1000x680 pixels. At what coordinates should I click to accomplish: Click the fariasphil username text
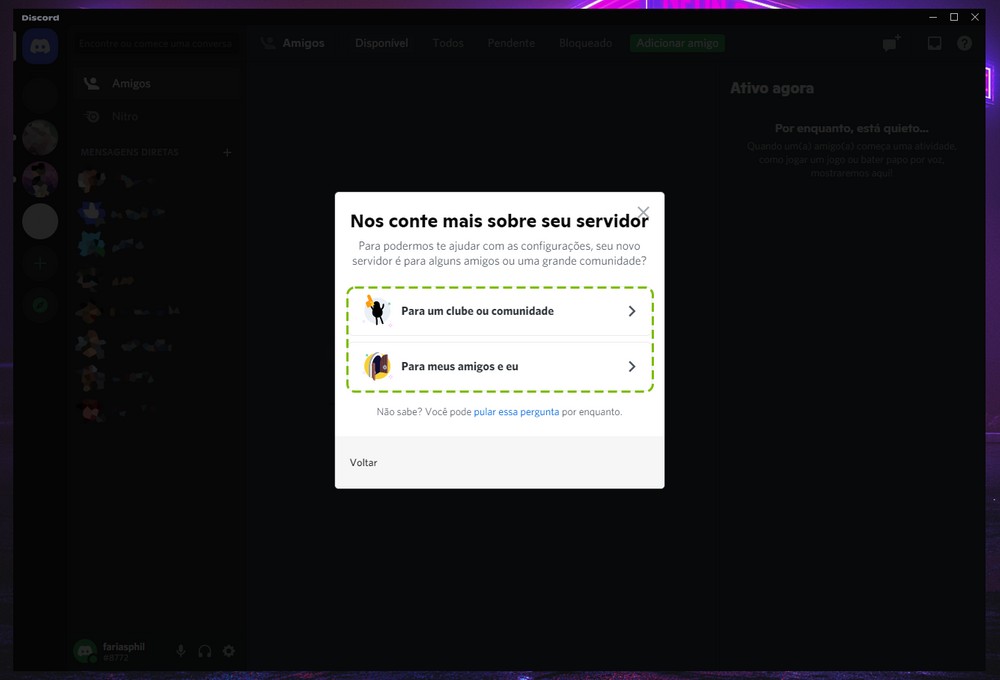124,646
